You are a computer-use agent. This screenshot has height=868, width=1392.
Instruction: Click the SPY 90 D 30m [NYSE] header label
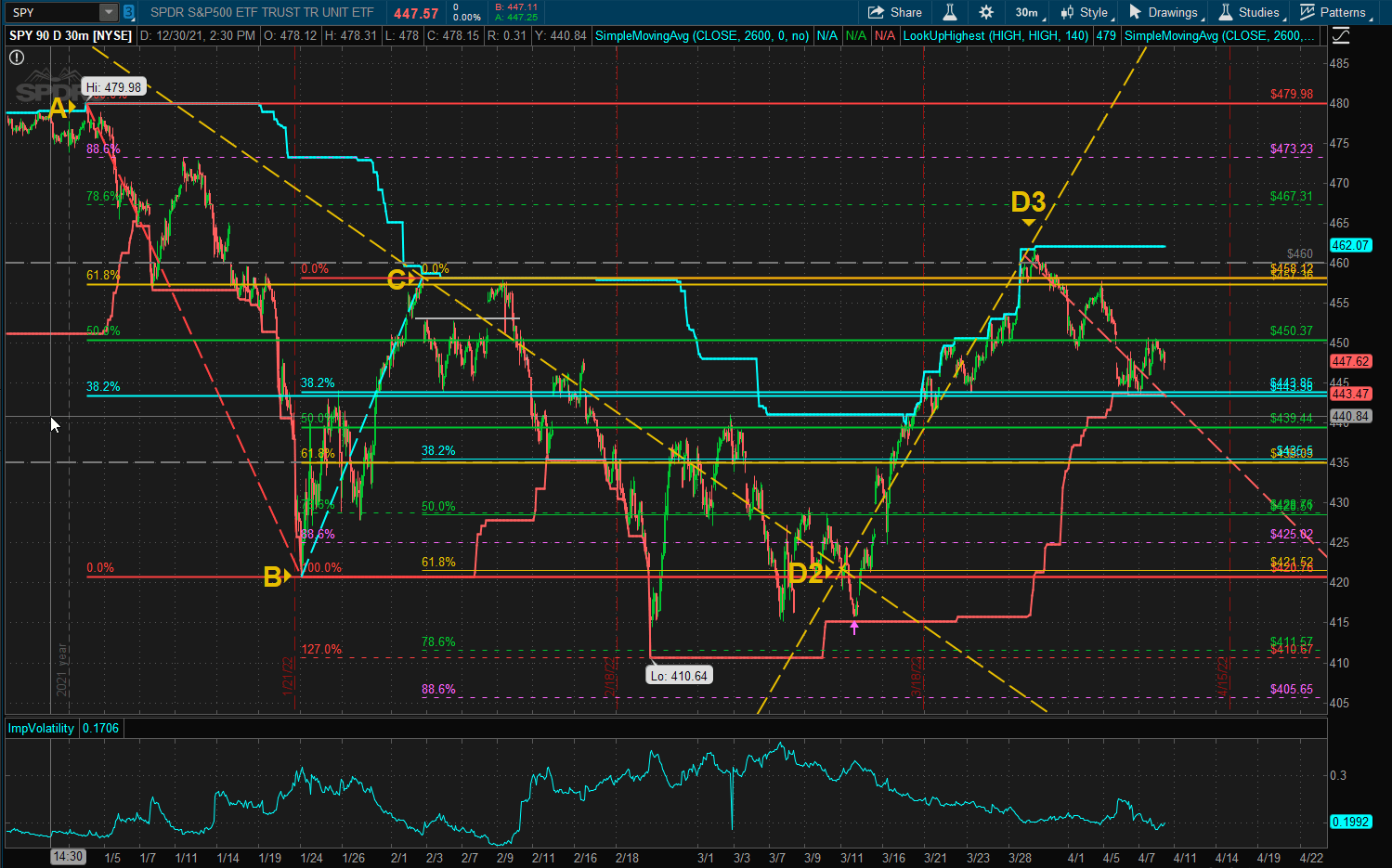(x=71, y=35)
